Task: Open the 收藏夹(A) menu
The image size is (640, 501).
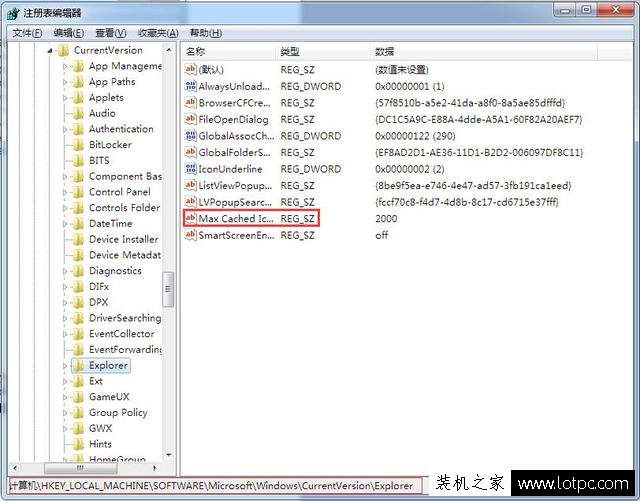Action: click(x=158, y=33)
